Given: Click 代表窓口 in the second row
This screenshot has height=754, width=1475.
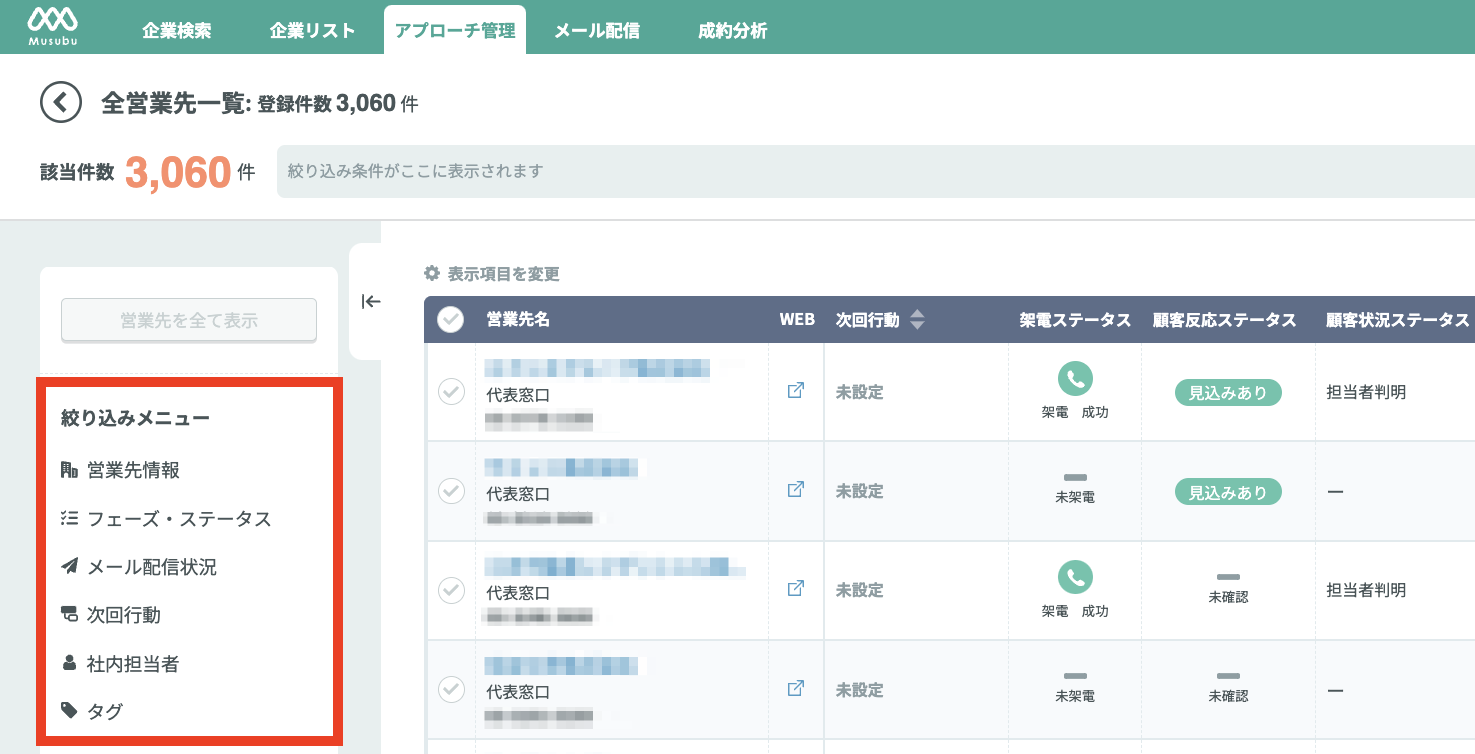Looking at the screenshot, I should coord(518,494).
